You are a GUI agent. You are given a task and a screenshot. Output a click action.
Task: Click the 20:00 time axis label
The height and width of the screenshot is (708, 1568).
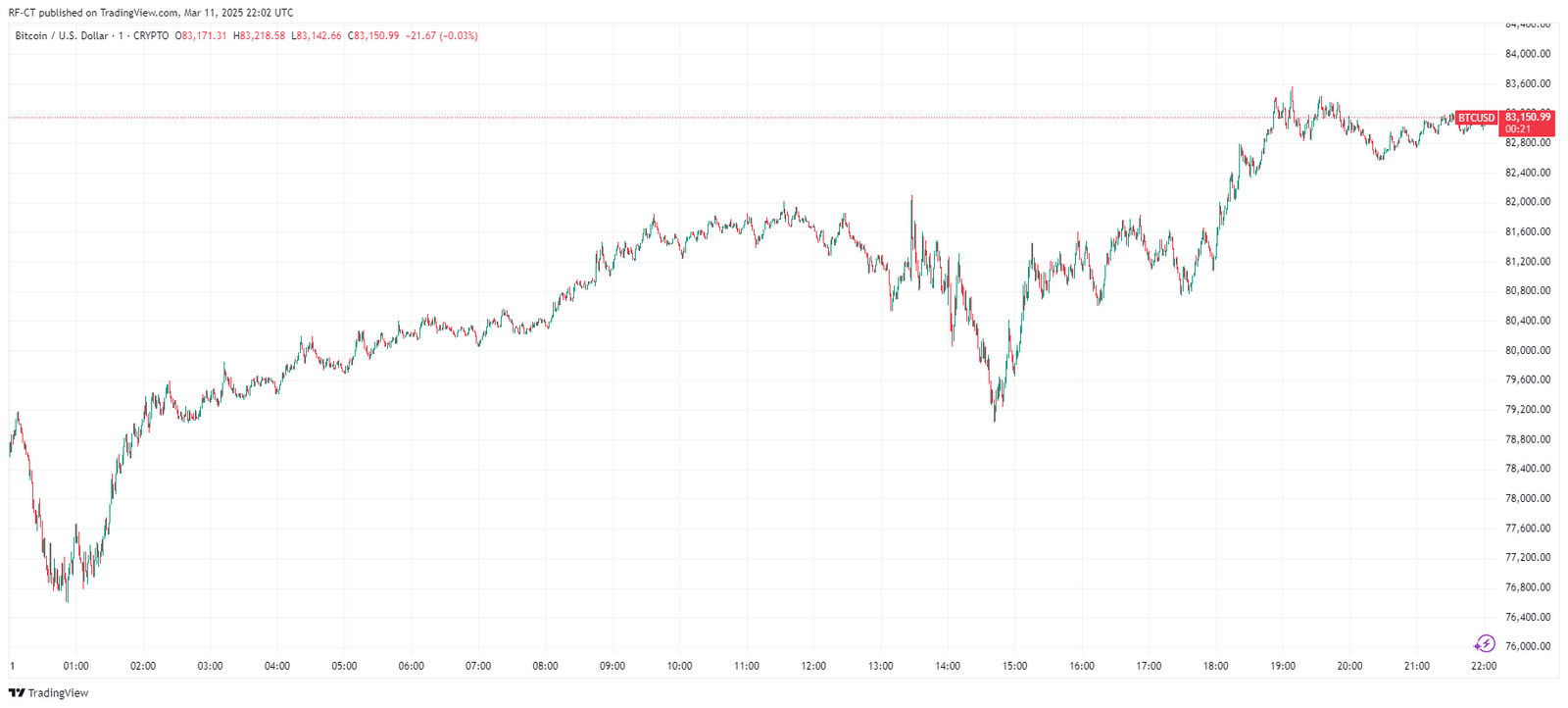pos(1349,666)
